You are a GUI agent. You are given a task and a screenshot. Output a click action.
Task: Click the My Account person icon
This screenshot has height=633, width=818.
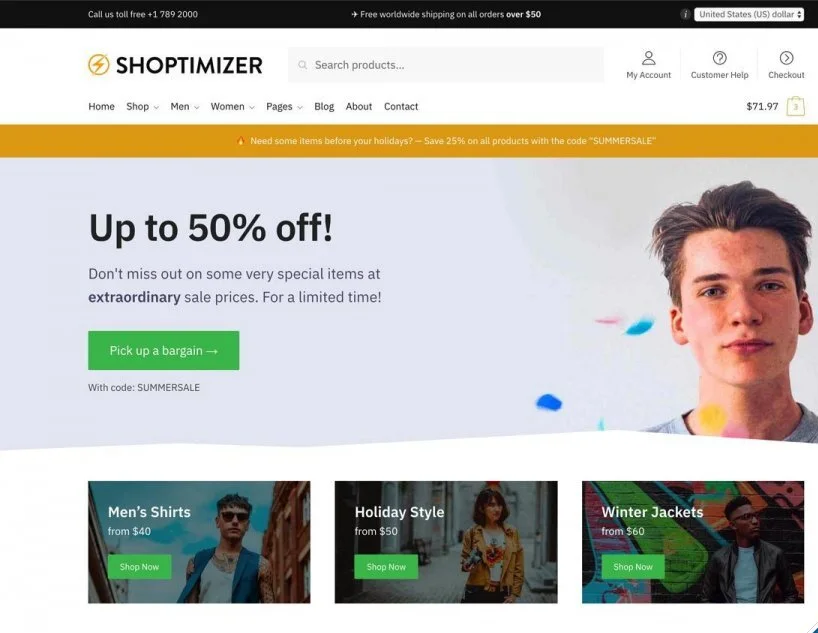648,57
